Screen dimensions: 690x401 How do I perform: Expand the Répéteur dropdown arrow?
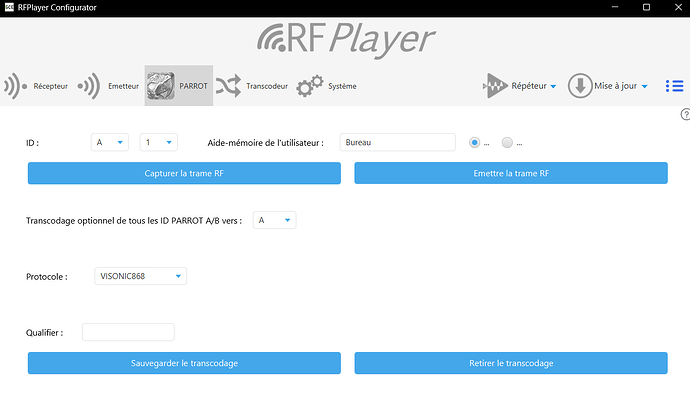(553, 86)
